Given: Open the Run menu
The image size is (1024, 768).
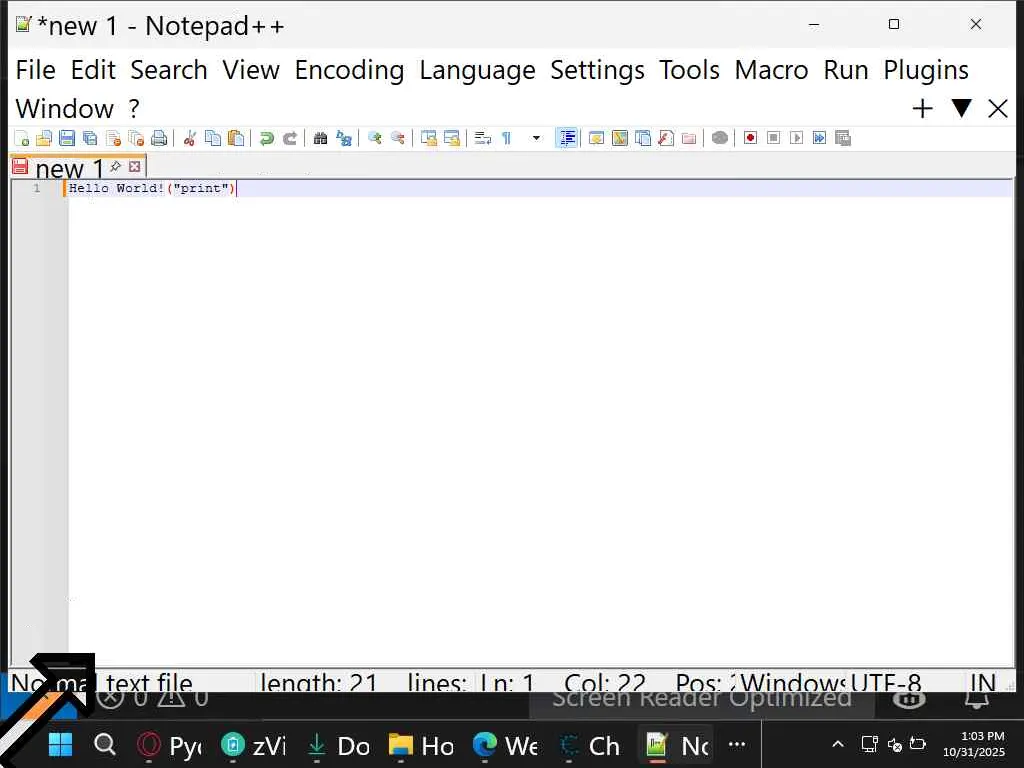Looking at the screenshot, I should tap(846, 70).
